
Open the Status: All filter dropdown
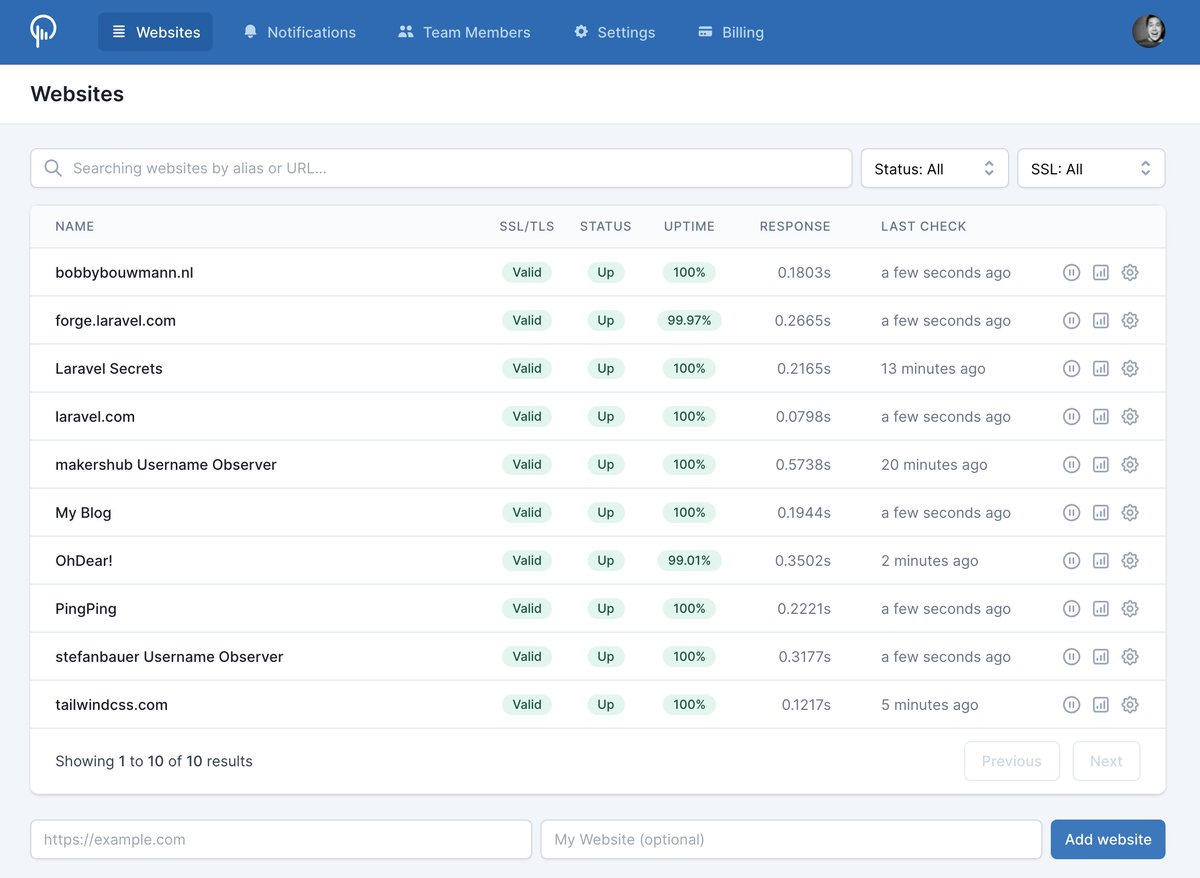[x=934, y=168]
